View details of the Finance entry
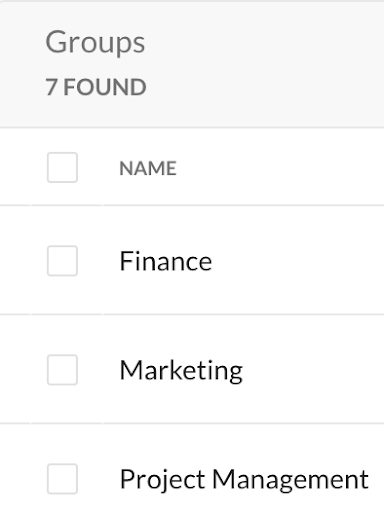Image resolution: width=384 pixels, height=512 pixels. [x=166, y=261]
